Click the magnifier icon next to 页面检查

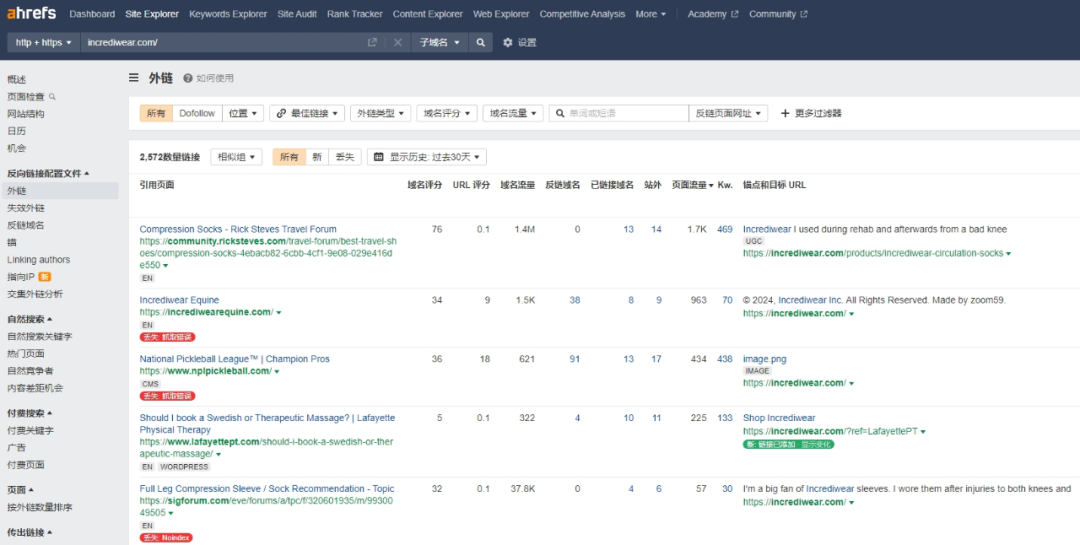(x=52, y=97)
